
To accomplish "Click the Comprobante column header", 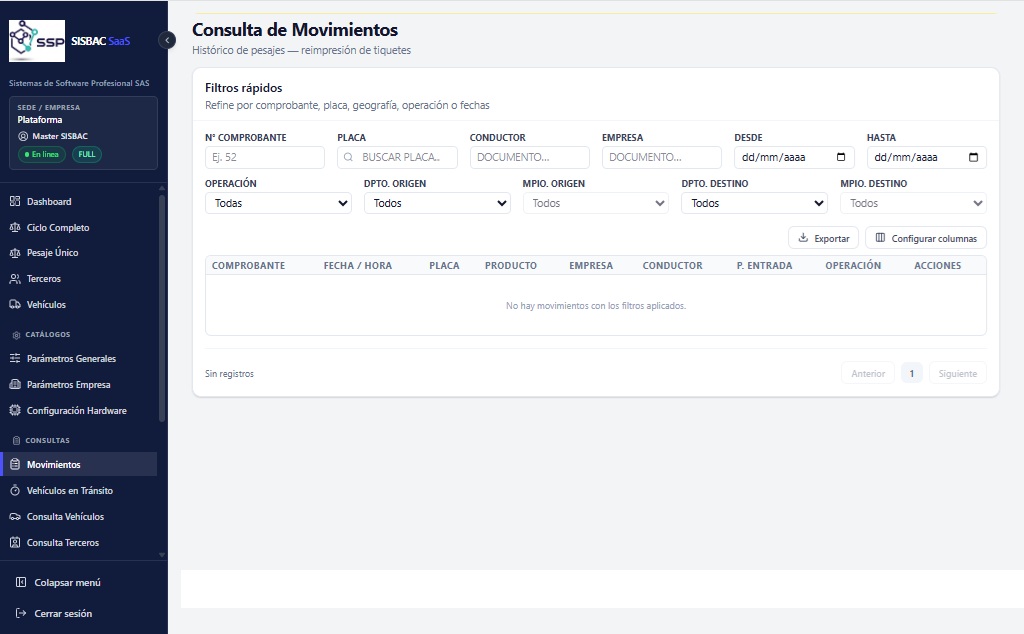I will point(248,266).
